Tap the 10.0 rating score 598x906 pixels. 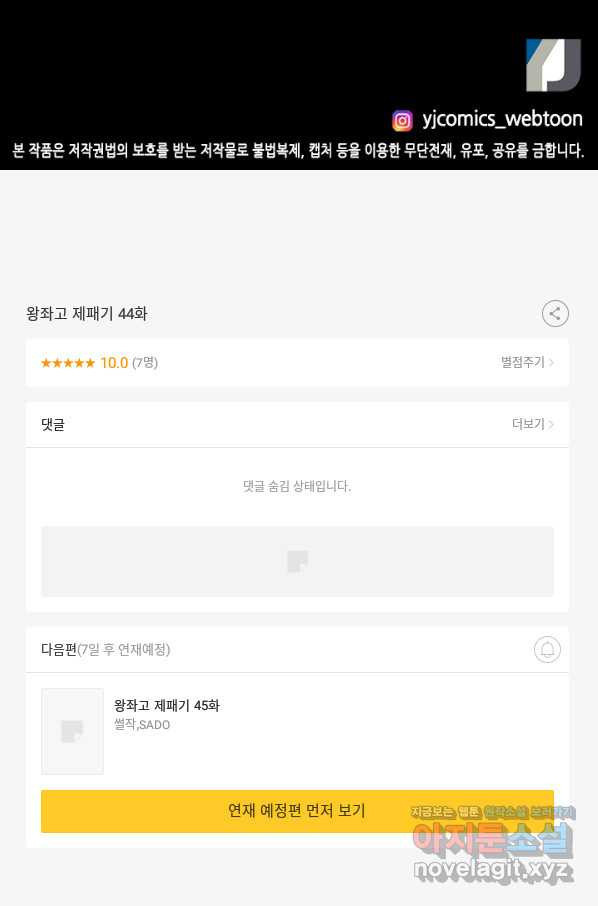click(114, 363)
